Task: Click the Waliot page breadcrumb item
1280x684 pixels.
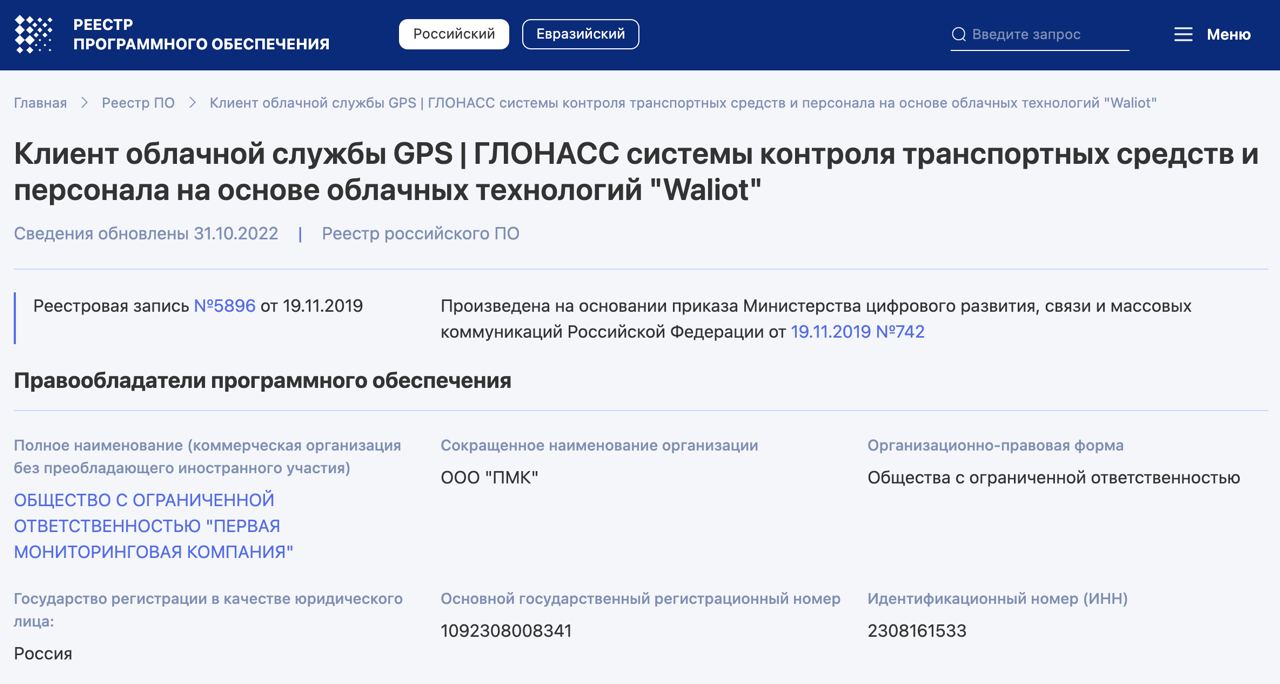Action: point(683,103)
